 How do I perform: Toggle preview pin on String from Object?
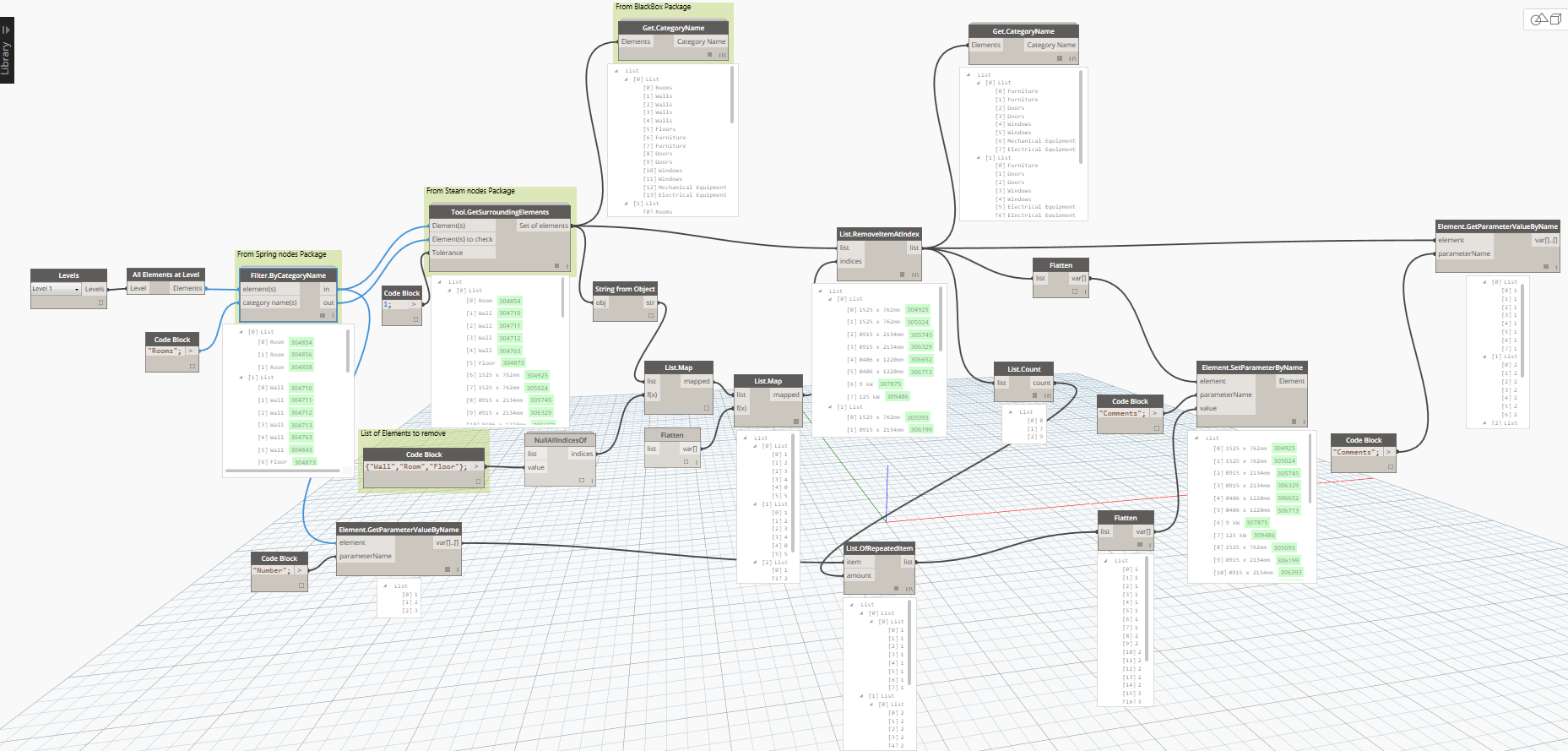(x=651, y=315)
